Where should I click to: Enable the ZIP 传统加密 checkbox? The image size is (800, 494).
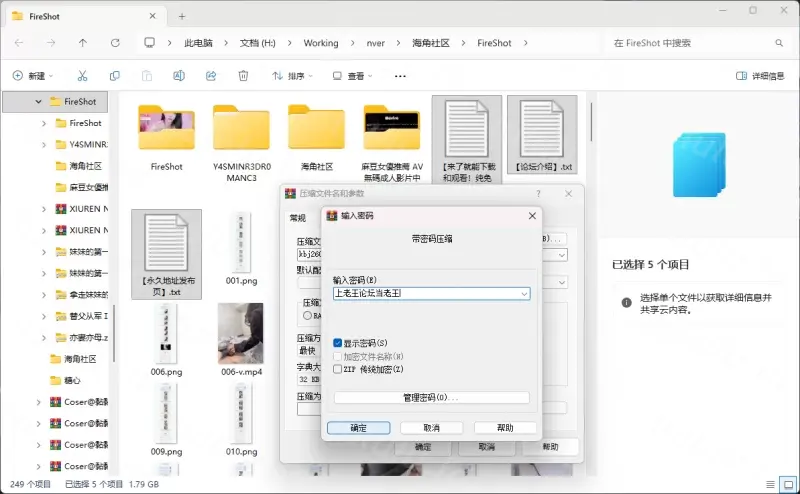point(337,369)
